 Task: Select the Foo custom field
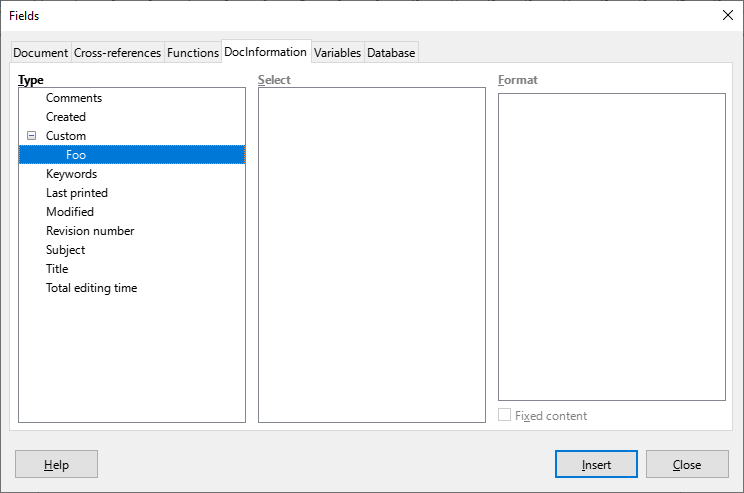[132, 155]
